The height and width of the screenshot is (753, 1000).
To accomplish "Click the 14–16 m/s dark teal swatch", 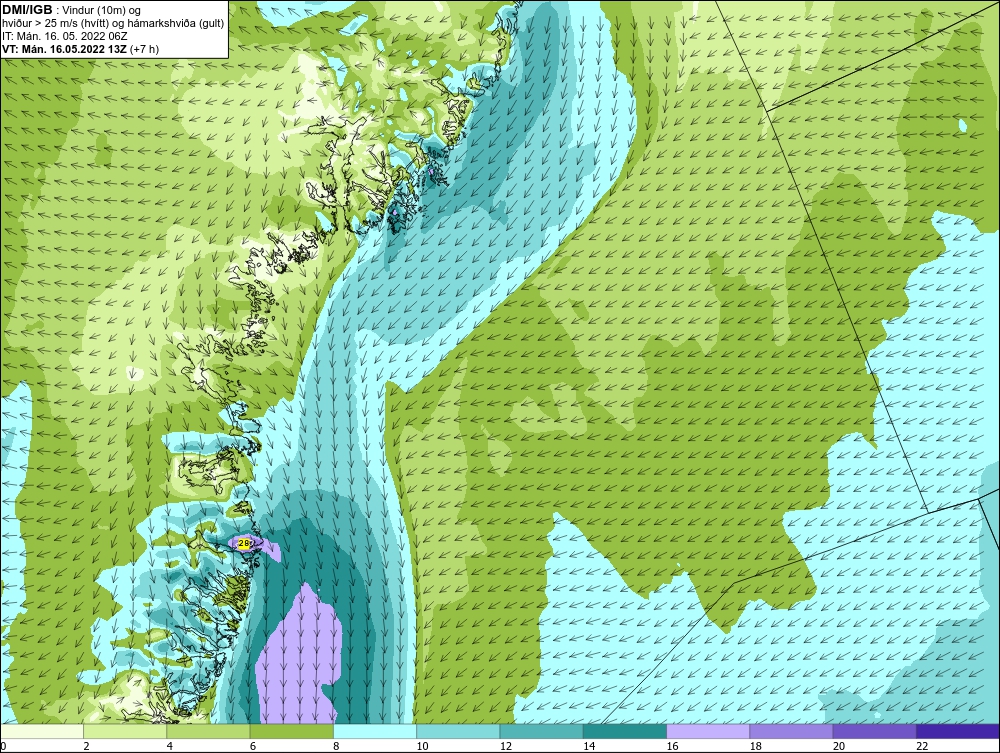I will 625,731.
